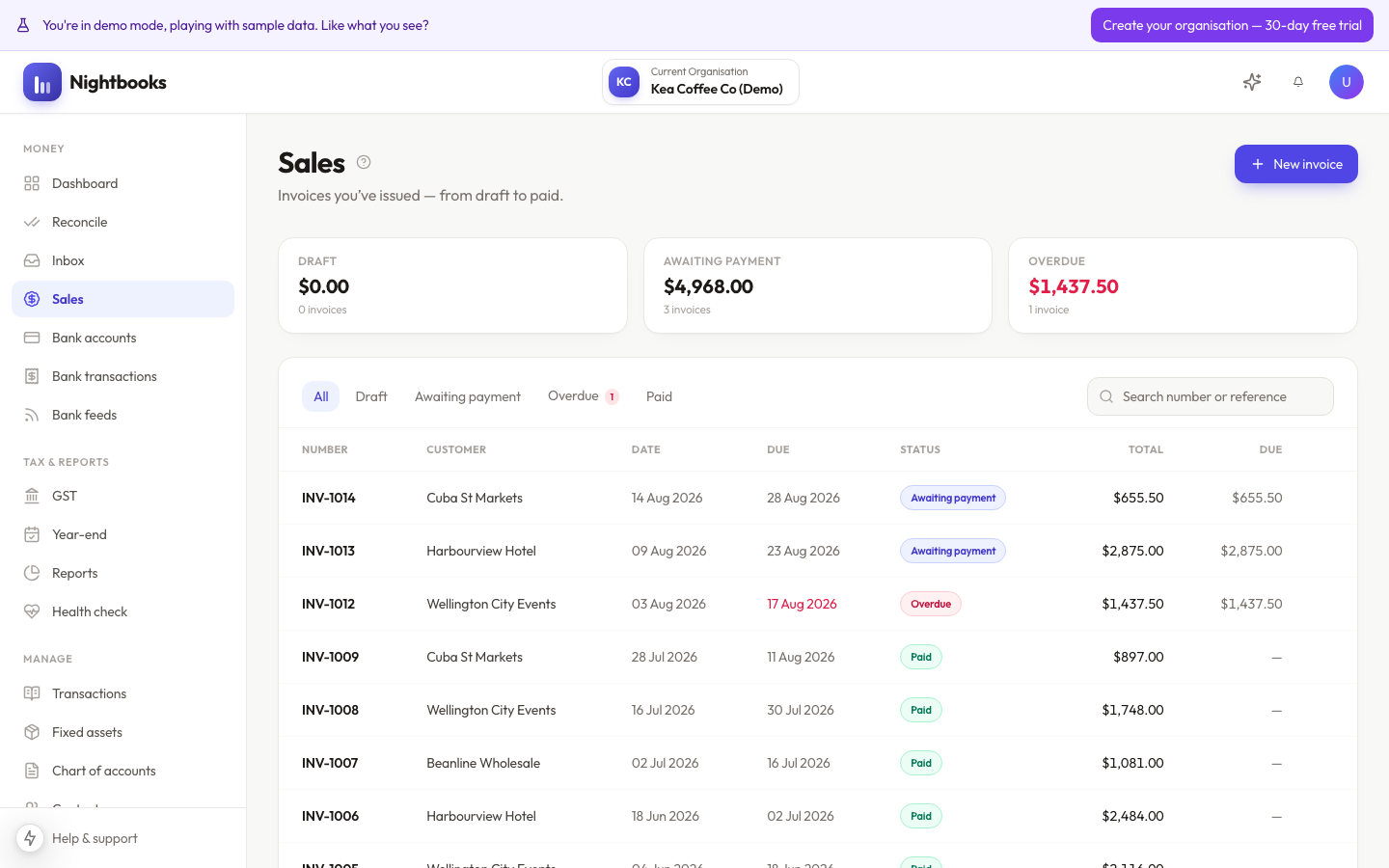The image size is (1389, 868).
Task: Click the Reports pie chart icon
Action: coord(32,573)
